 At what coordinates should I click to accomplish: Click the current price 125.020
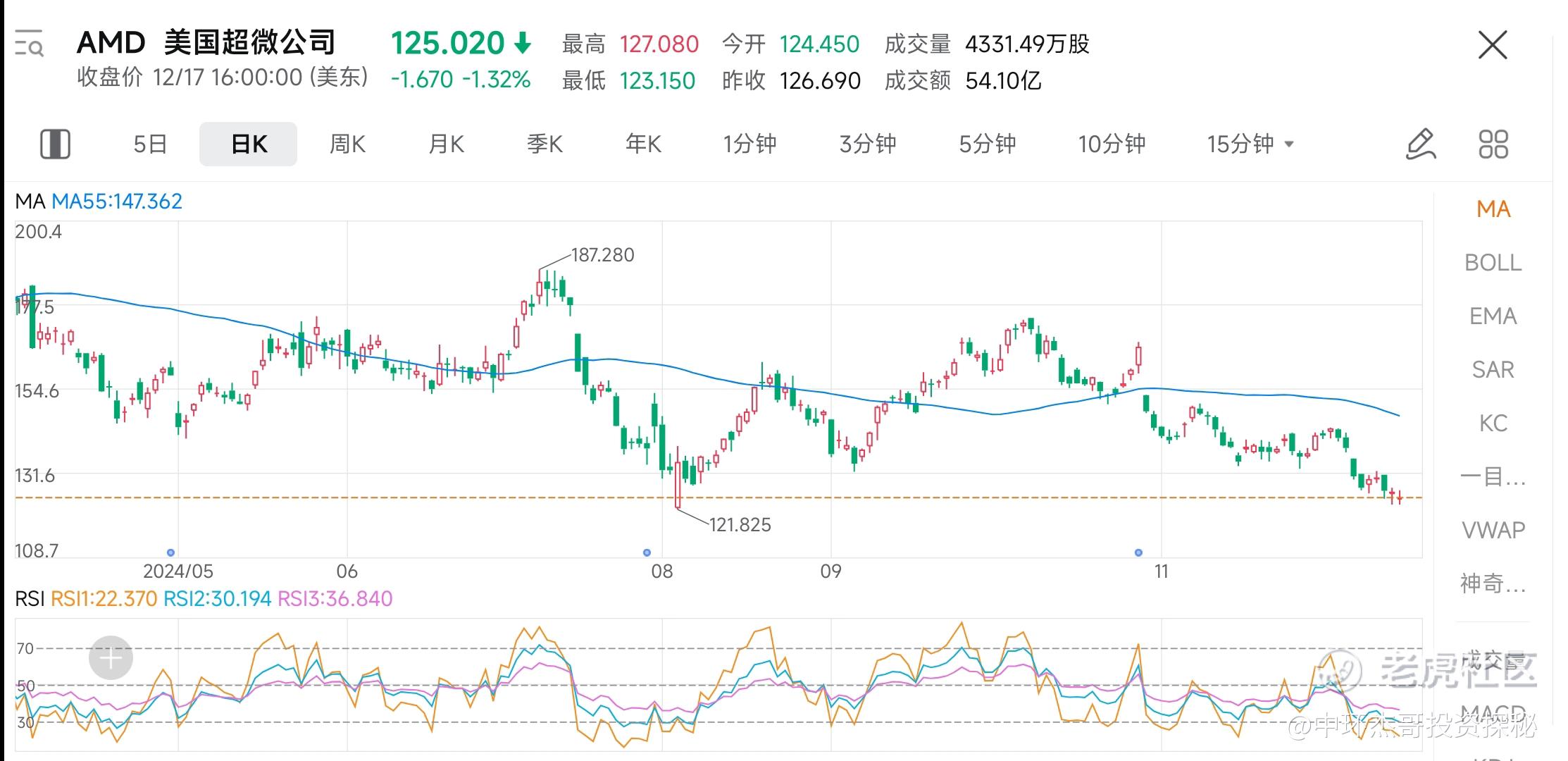447,44
